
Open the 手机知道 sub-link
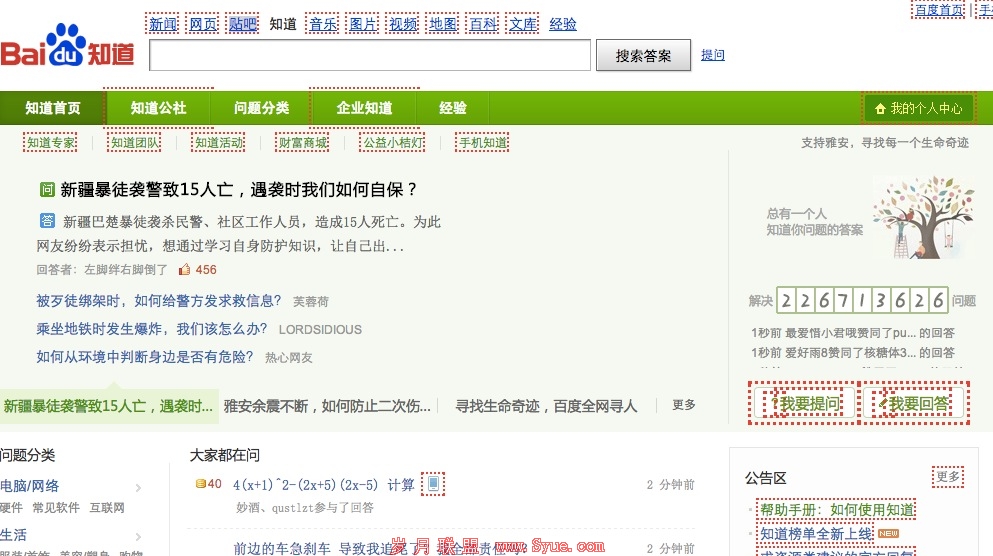(483, 143)
